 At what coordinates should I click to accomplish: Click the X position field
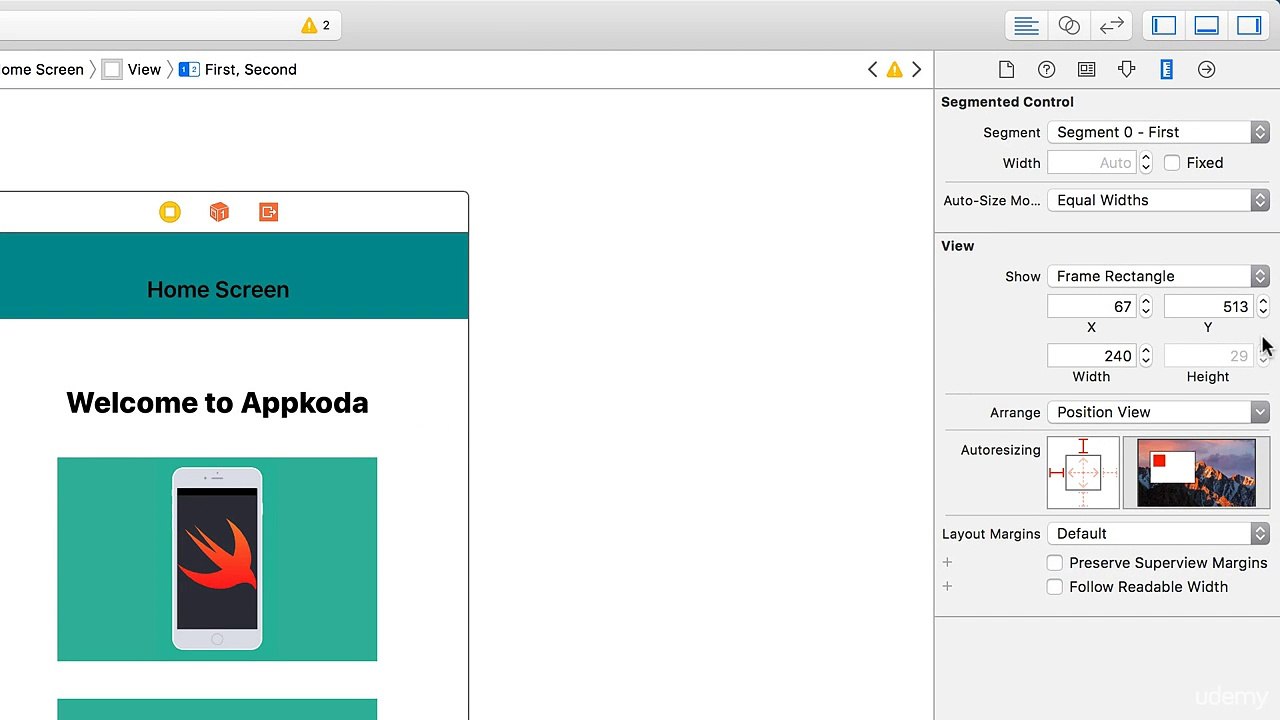tap(1092, 307)
